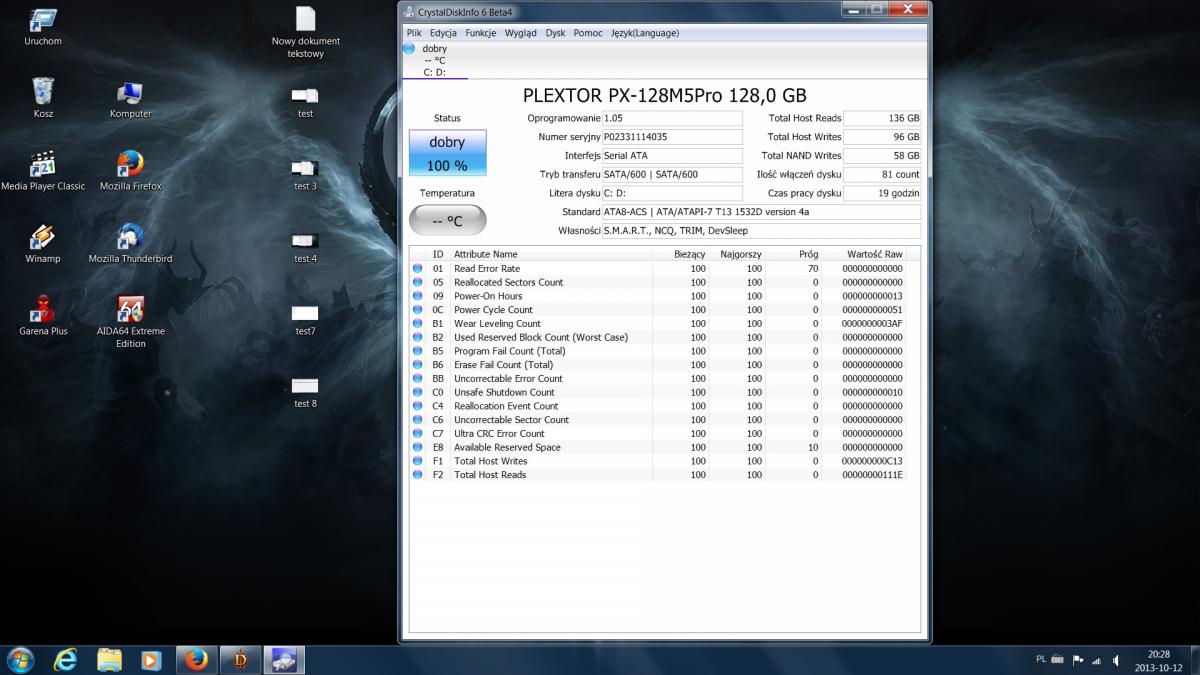Open the Kosz recycle bin icon

click(43, 99)
